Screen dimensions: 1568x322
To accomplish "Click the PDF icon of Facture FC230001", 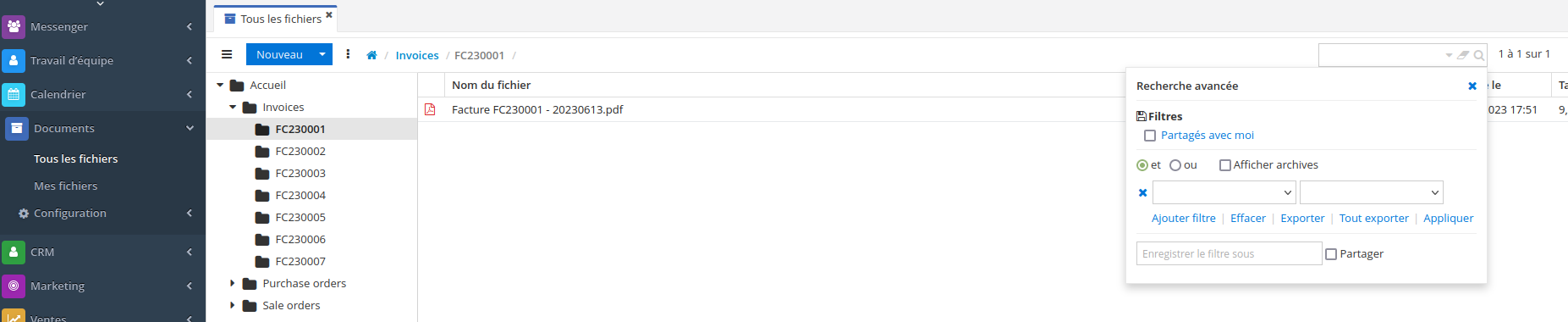I will pyautogui.click(x=430, y=109).
